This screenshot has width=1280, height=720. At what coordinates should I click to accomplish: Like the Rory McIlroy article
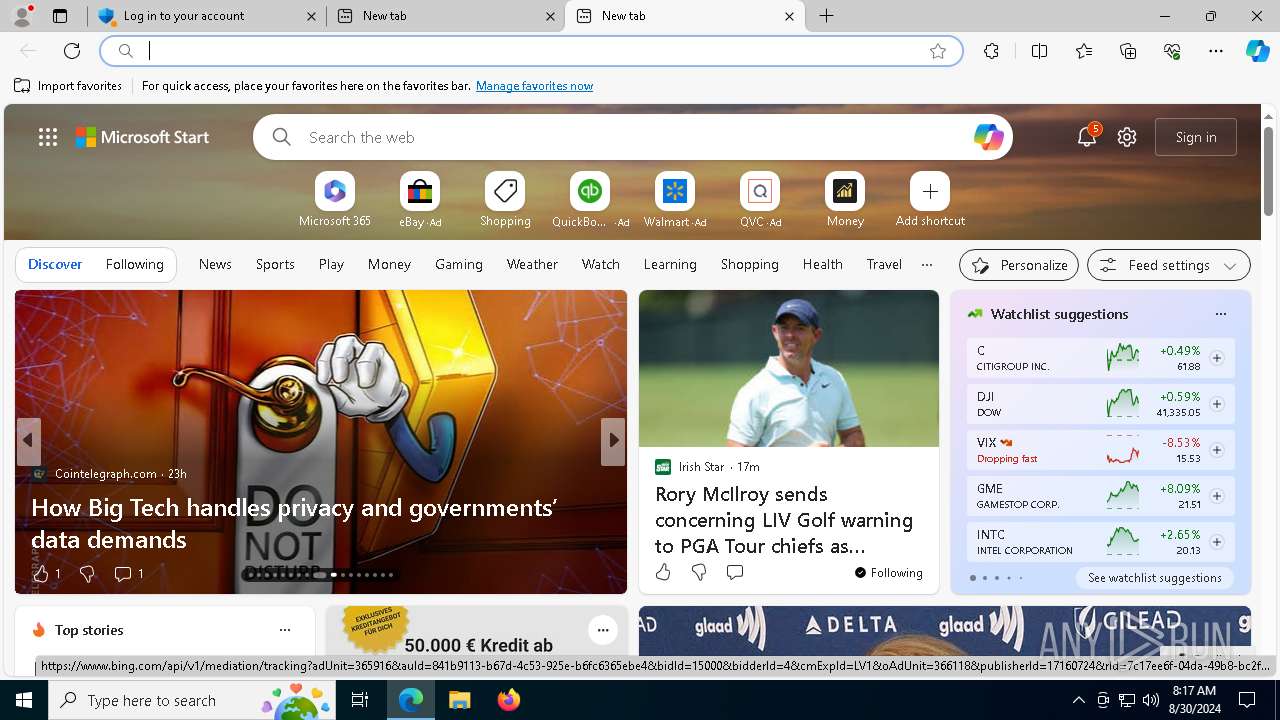point(663,572)
